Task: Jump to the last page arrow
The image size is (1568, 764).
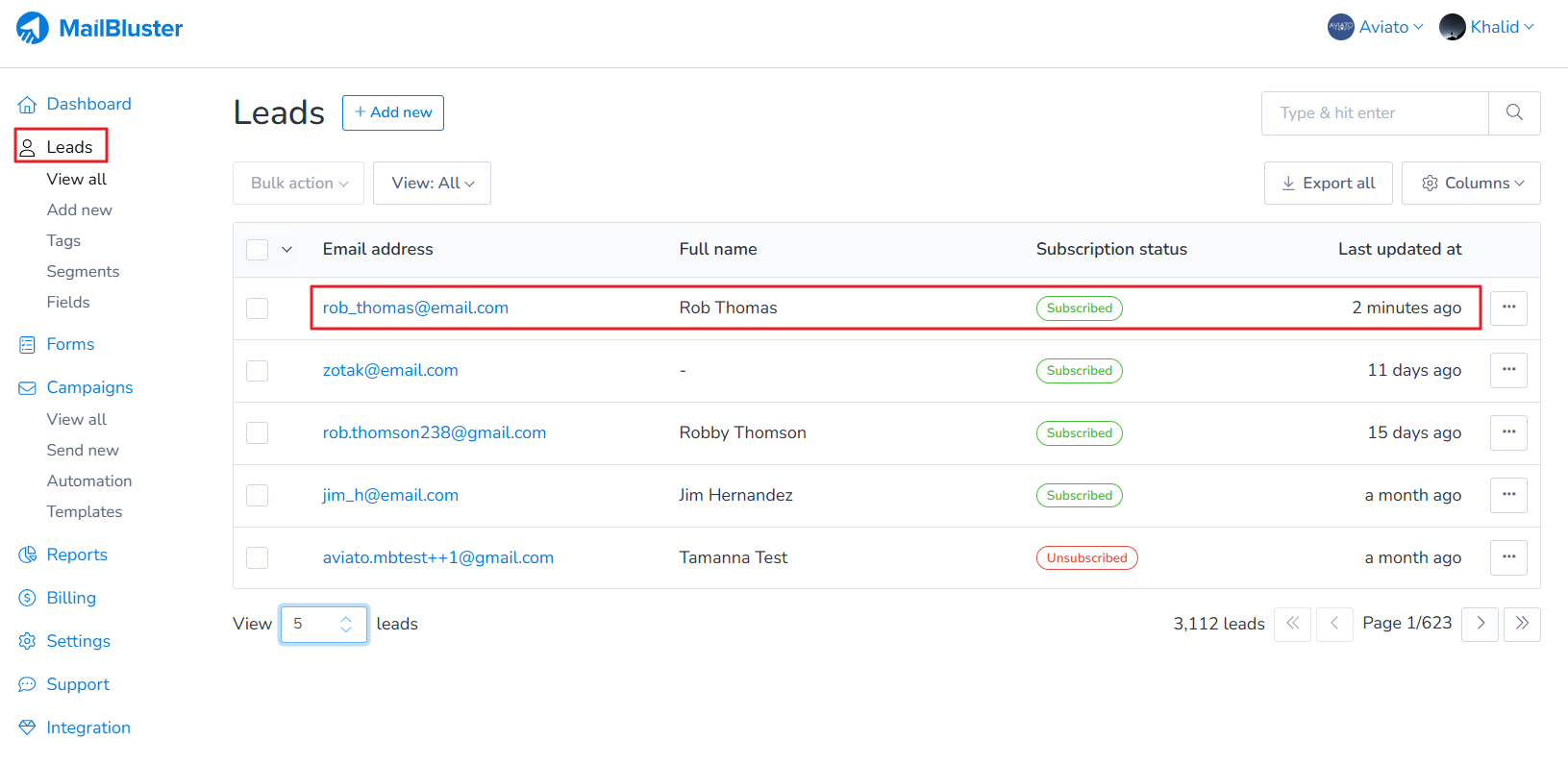Action: [1522, 624]
